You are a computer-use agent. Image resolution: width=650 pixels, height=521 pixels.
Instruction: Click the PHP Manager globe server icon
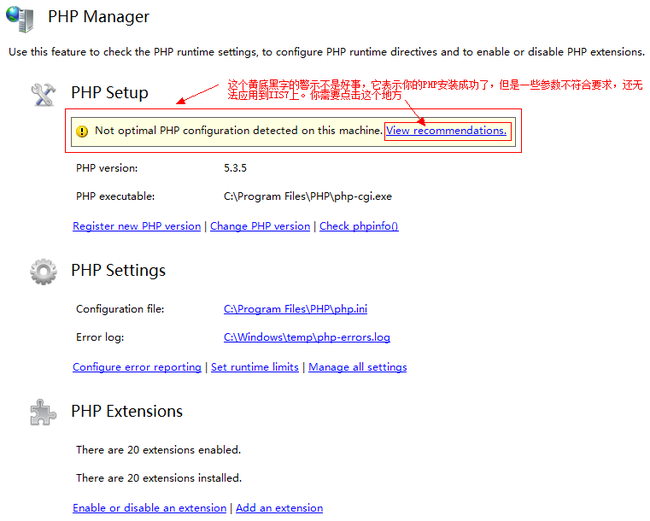point(19,18)
